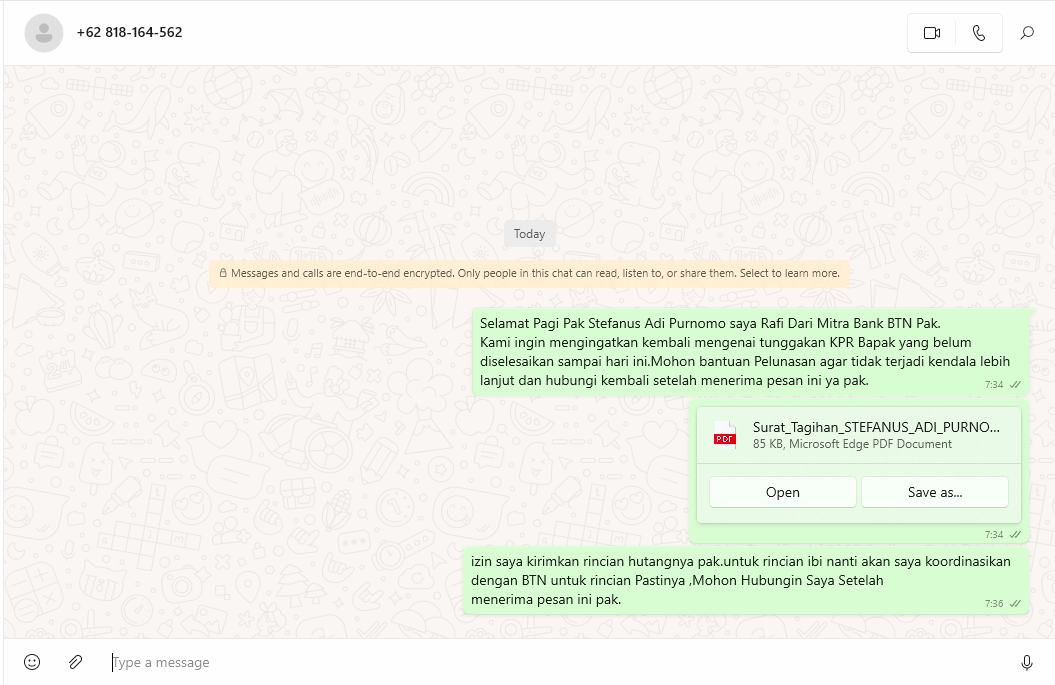Click the Surat_Tagihan_STEFANUS file name

[875, 427]
